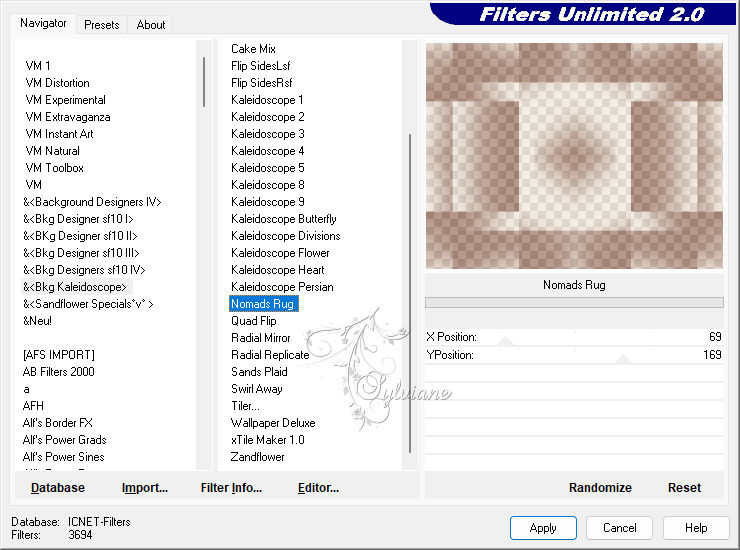740x550 pixels.
Task: Select the Navigator tab
Action: click(x=43, y=23)
